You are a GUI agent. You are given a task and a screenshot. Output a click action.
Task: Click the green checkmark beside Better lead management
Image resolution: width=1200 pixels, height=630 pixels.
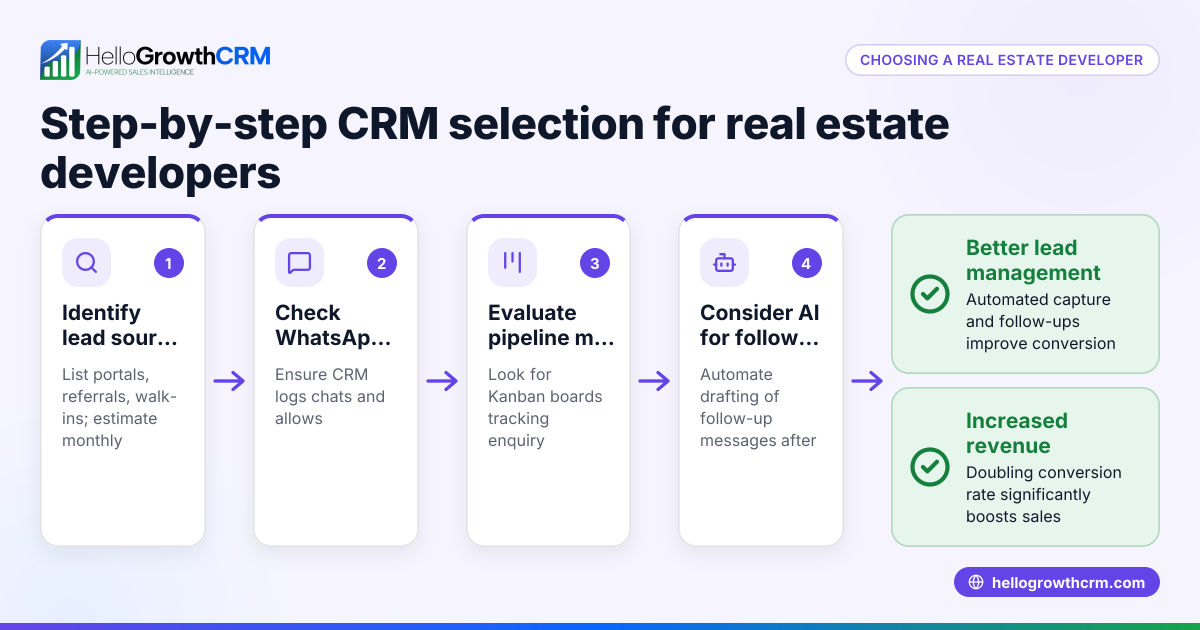[x=930, y=294]
